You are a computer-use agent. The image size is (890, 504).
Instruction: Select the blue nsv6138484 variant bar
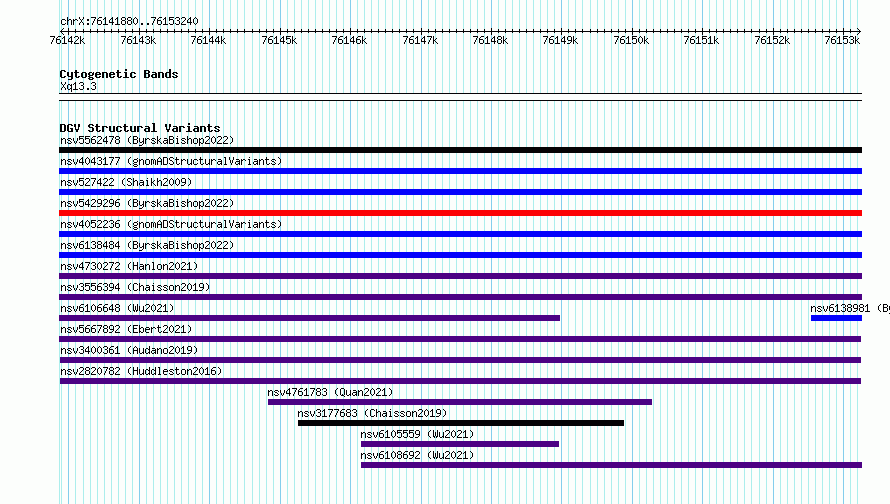(x=460, y=255)
